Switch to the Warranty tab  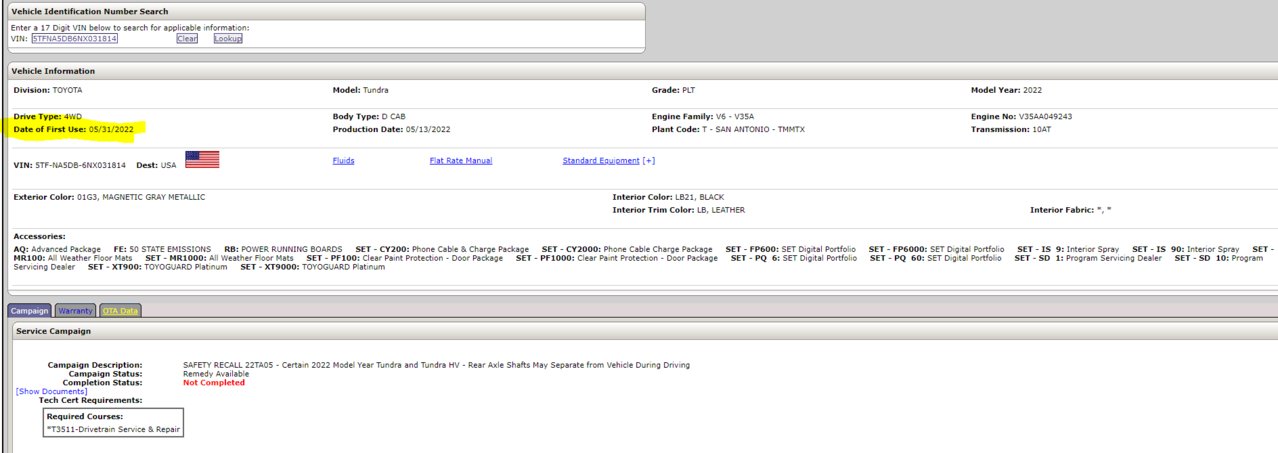click(75, 310)
